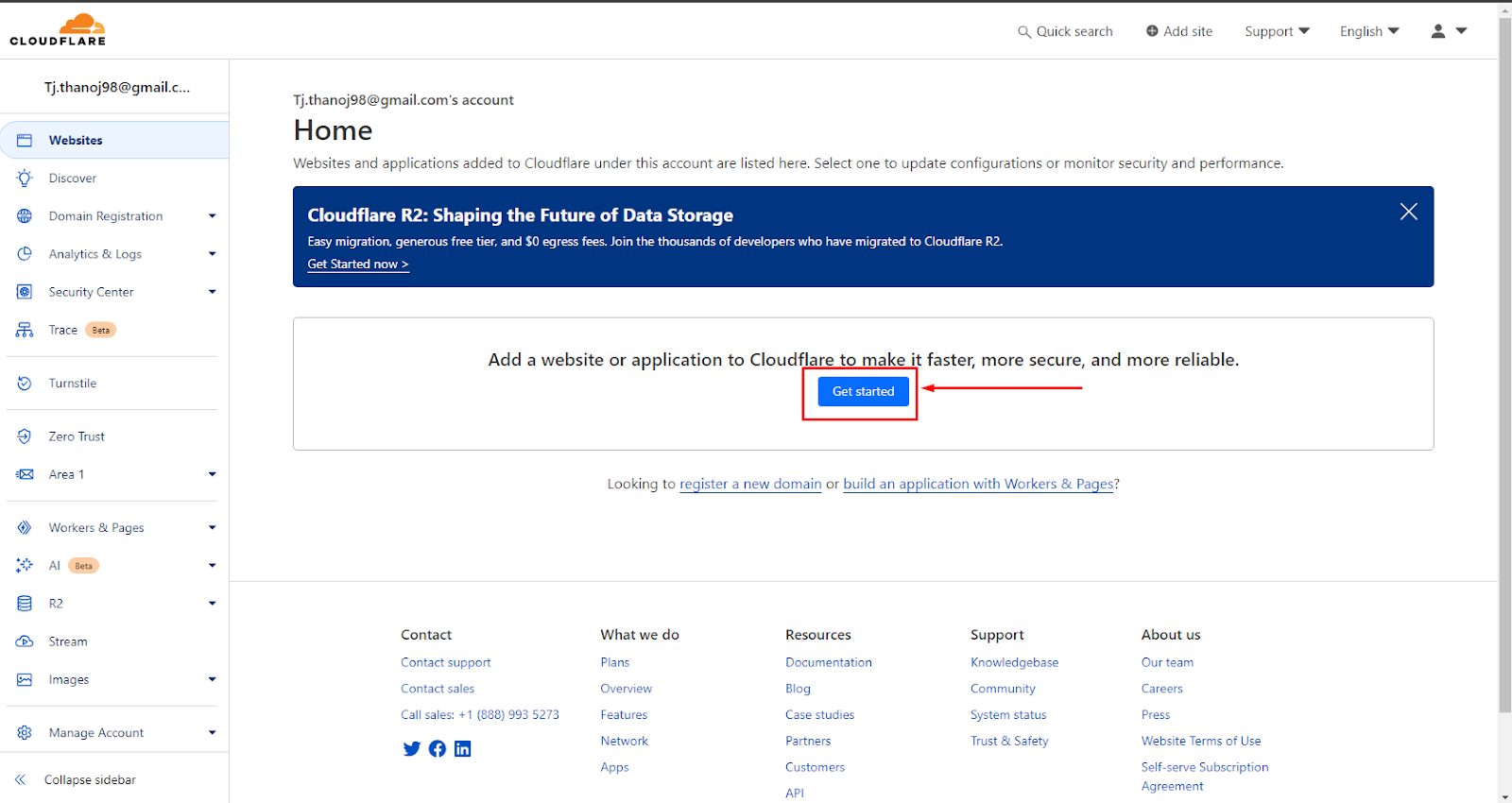
Task: Click the Workers & Pages diamond icon
Action: [25, 528]
